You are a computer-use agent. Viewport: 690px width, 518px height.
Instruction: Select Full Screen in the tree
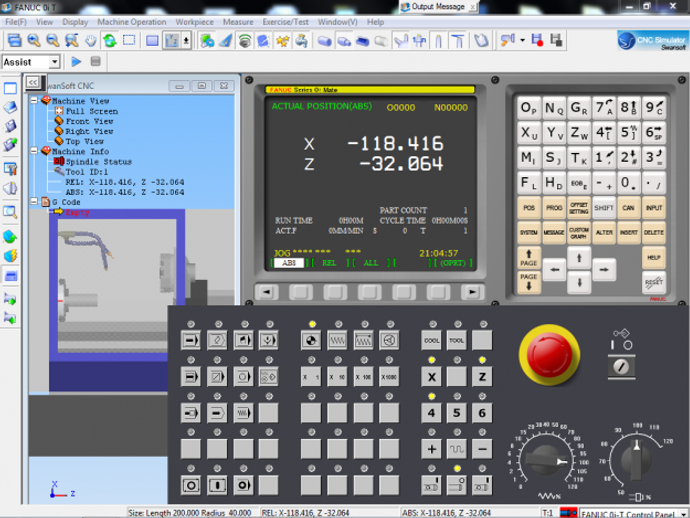click(x=92, y=111)
